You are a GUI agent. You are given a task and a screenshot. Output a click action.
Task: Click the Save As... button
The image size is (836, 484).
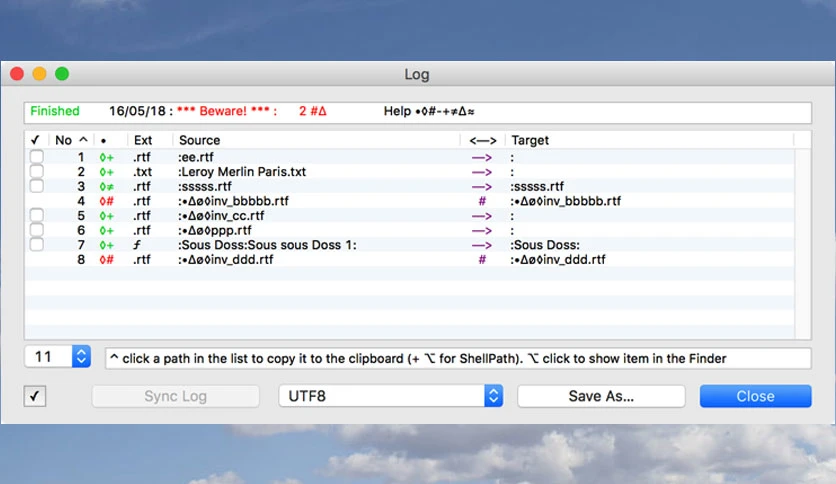[x=601, y=396]
